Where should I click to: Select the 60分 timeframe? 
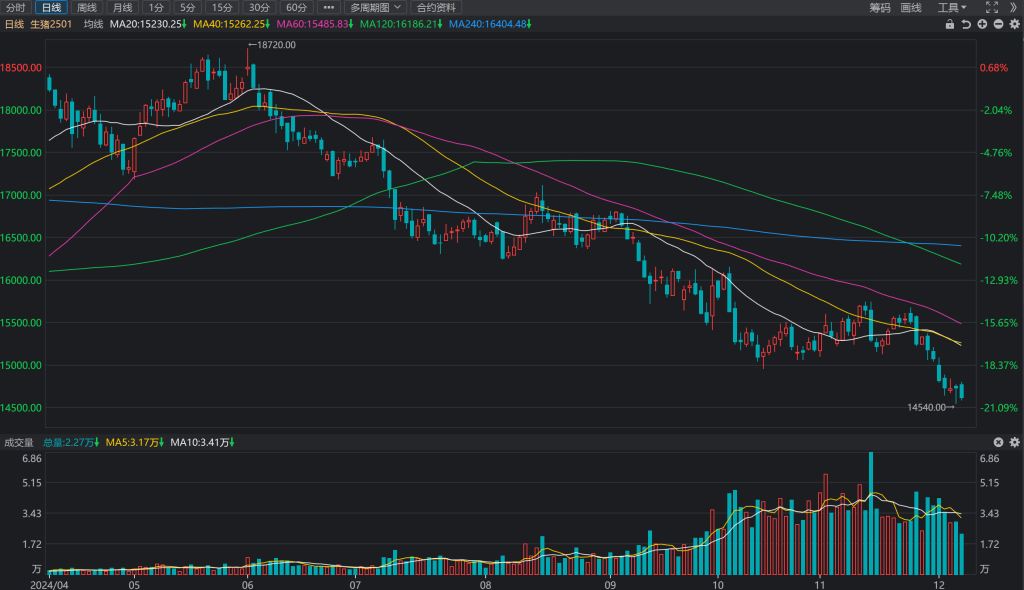296,7
